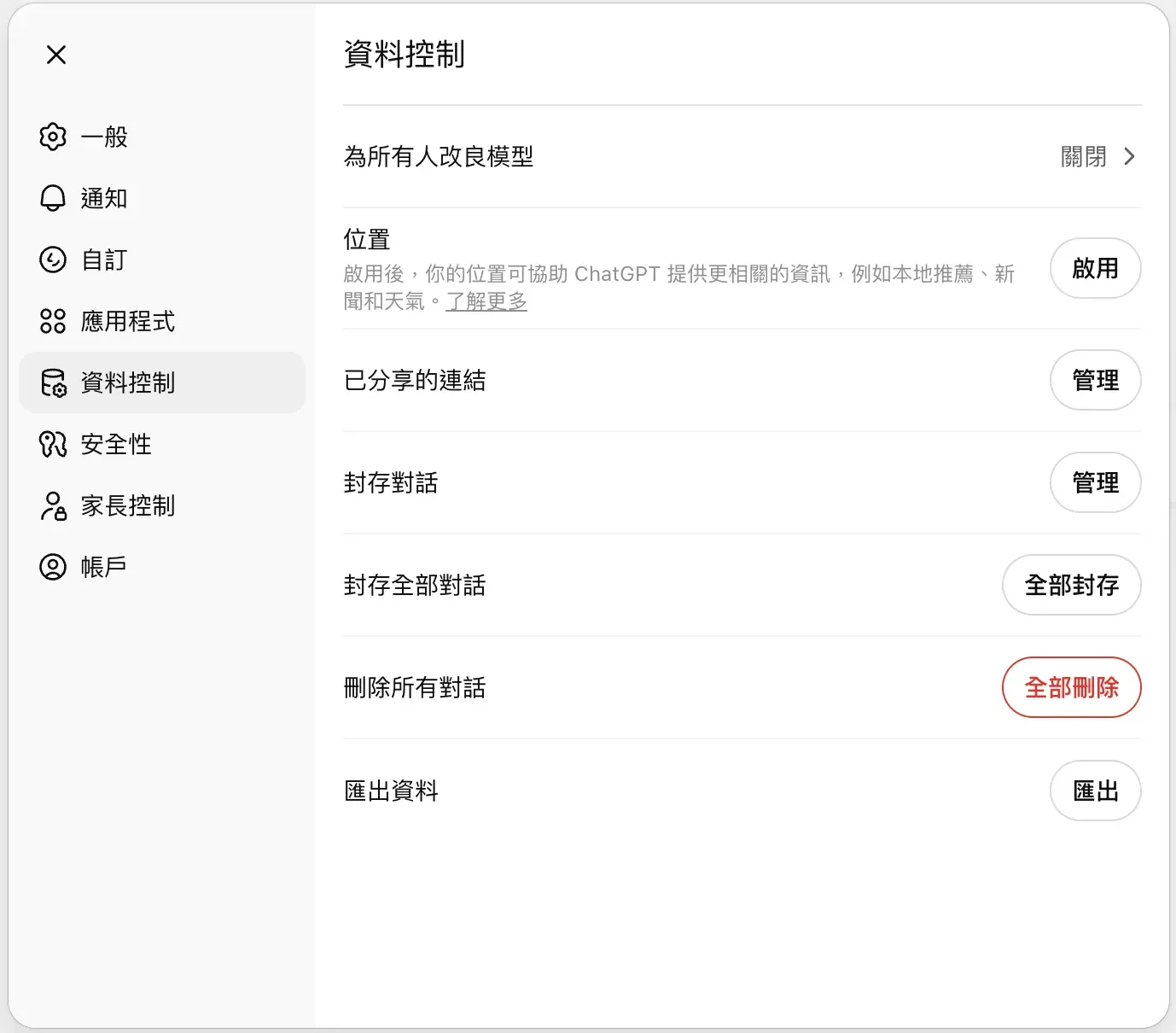Open 應用程式 via its grid icon
The image size is (1176, 1033).
(53, 321)
